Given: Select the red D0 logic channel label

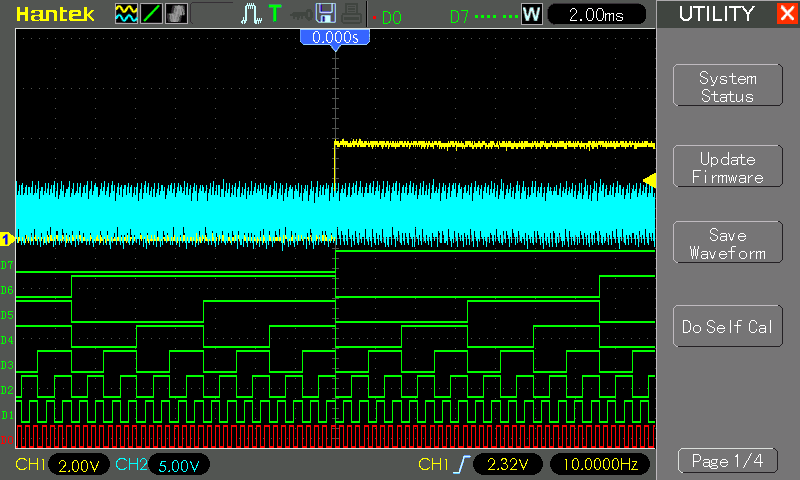Looking at the screenshot, I should click(7, 440).
